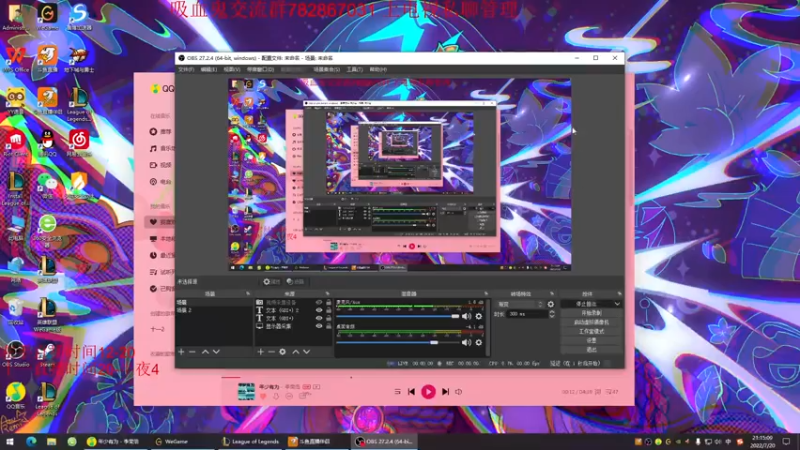
Task: Skip to next track in QQ Music
Action: coord(445,391)
